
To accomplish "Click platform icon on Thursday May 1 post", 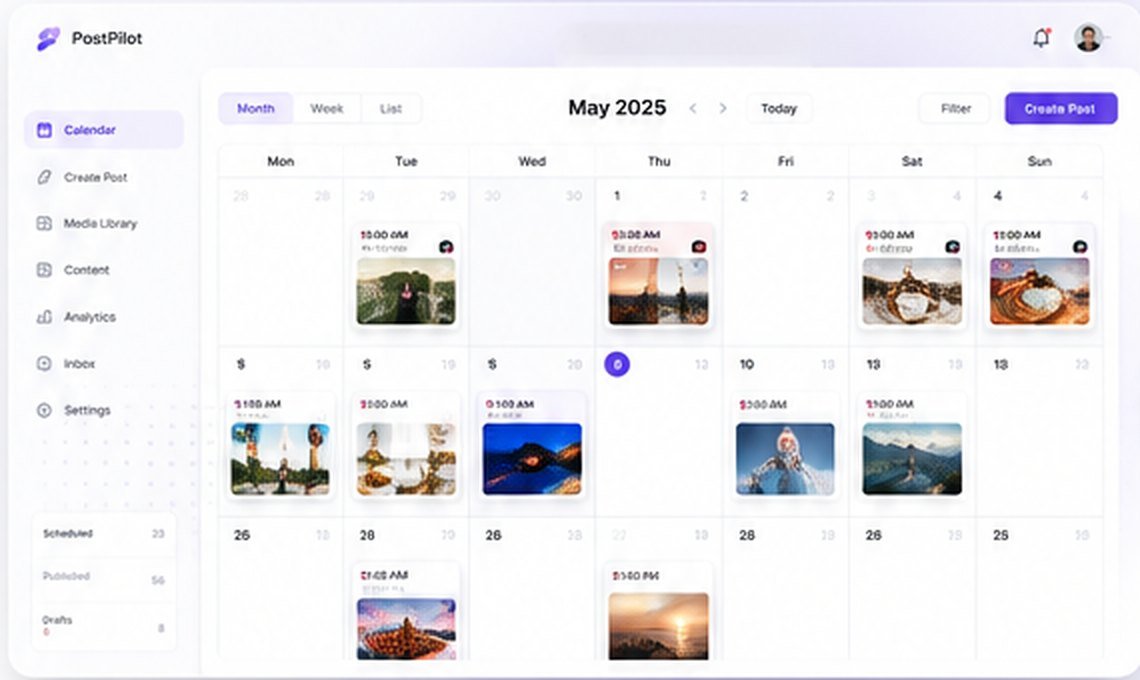I will tap(699, 247).
